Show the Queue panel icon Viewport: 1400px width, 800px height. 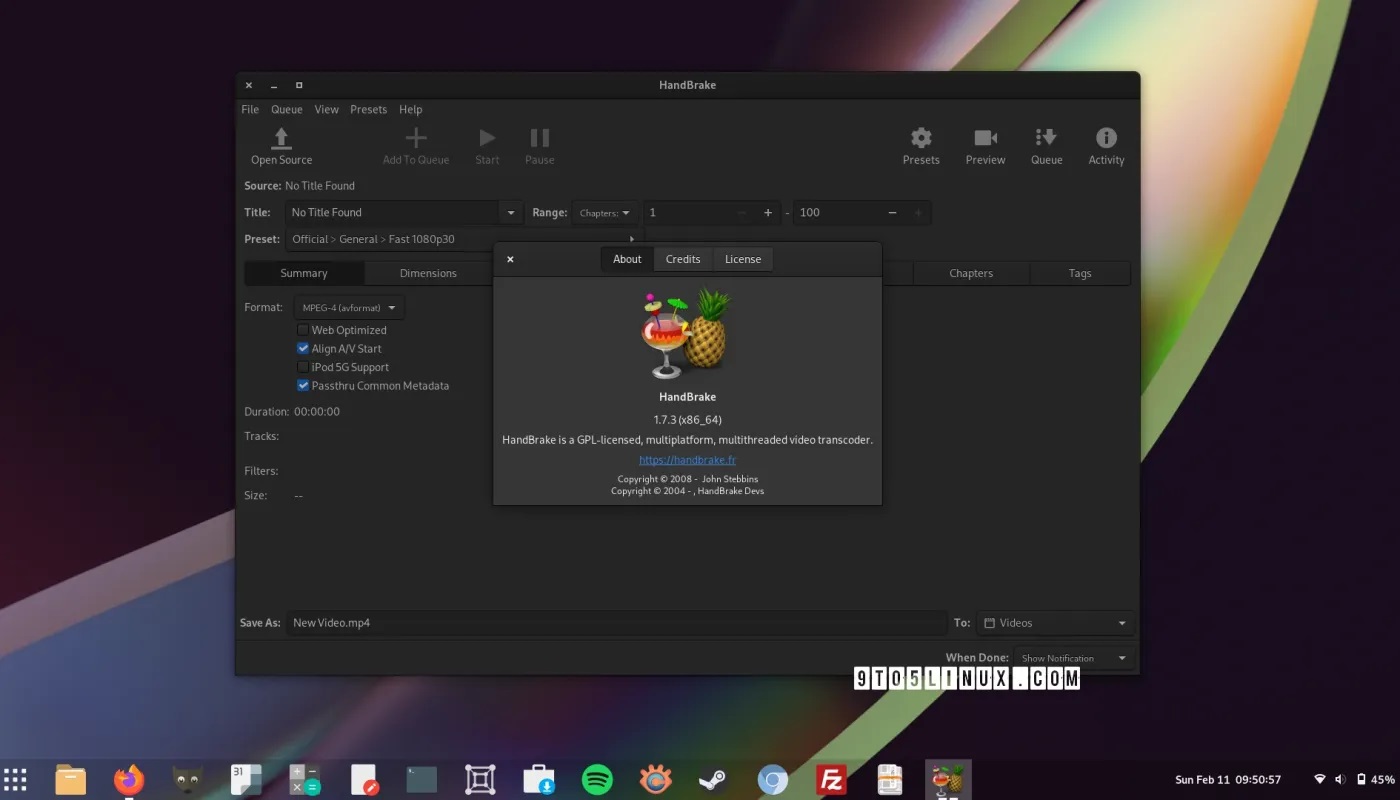coord(1046,140)
